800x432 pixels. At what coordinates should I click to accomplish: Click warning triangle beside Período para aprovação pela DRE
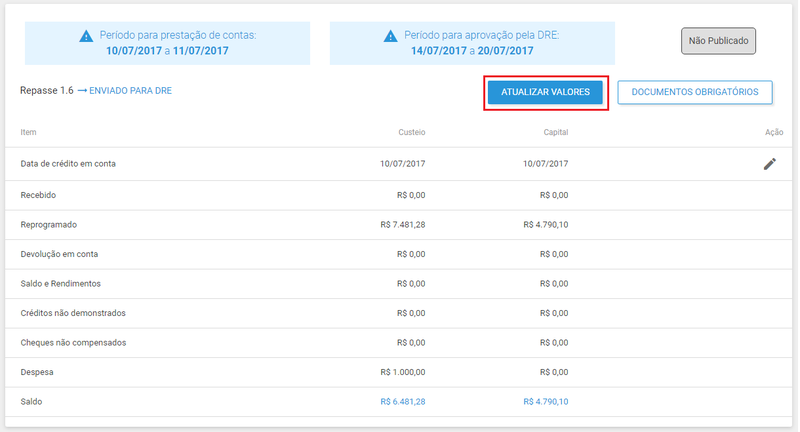pyautogui.click(x=390, y=36)
